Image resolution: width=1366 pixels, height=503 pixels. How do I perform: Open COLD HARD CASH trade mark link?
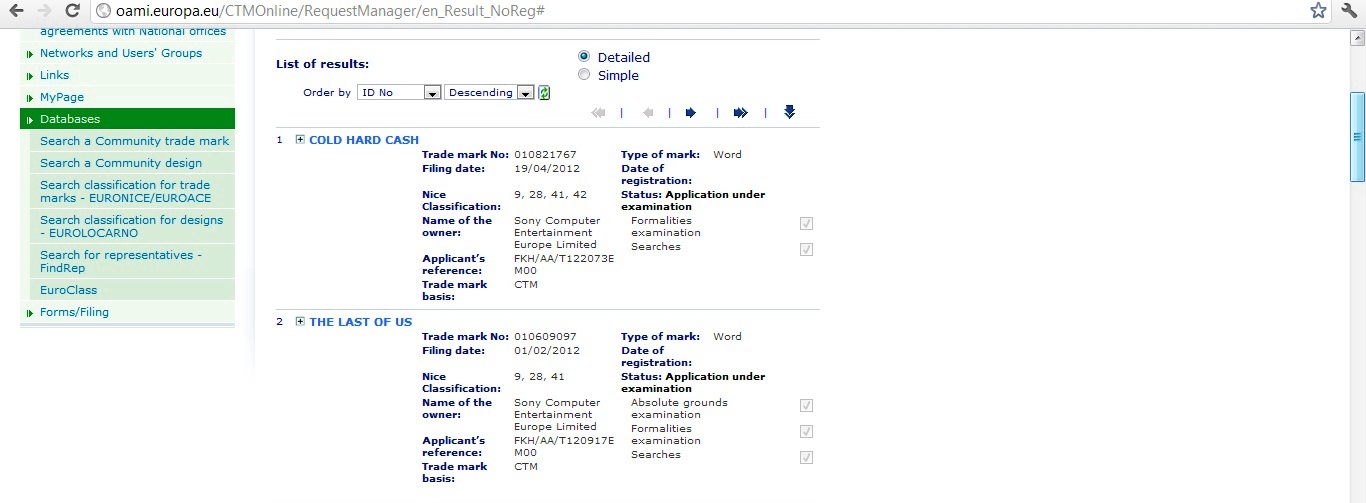(x=364, y=140)
